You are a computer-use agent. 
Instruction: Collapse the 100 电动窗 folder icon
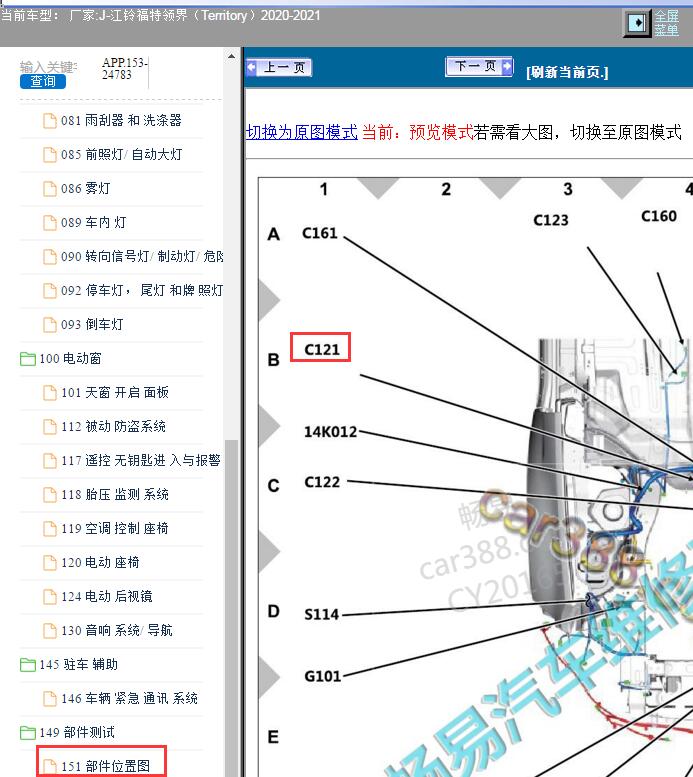tap(28, 359)
